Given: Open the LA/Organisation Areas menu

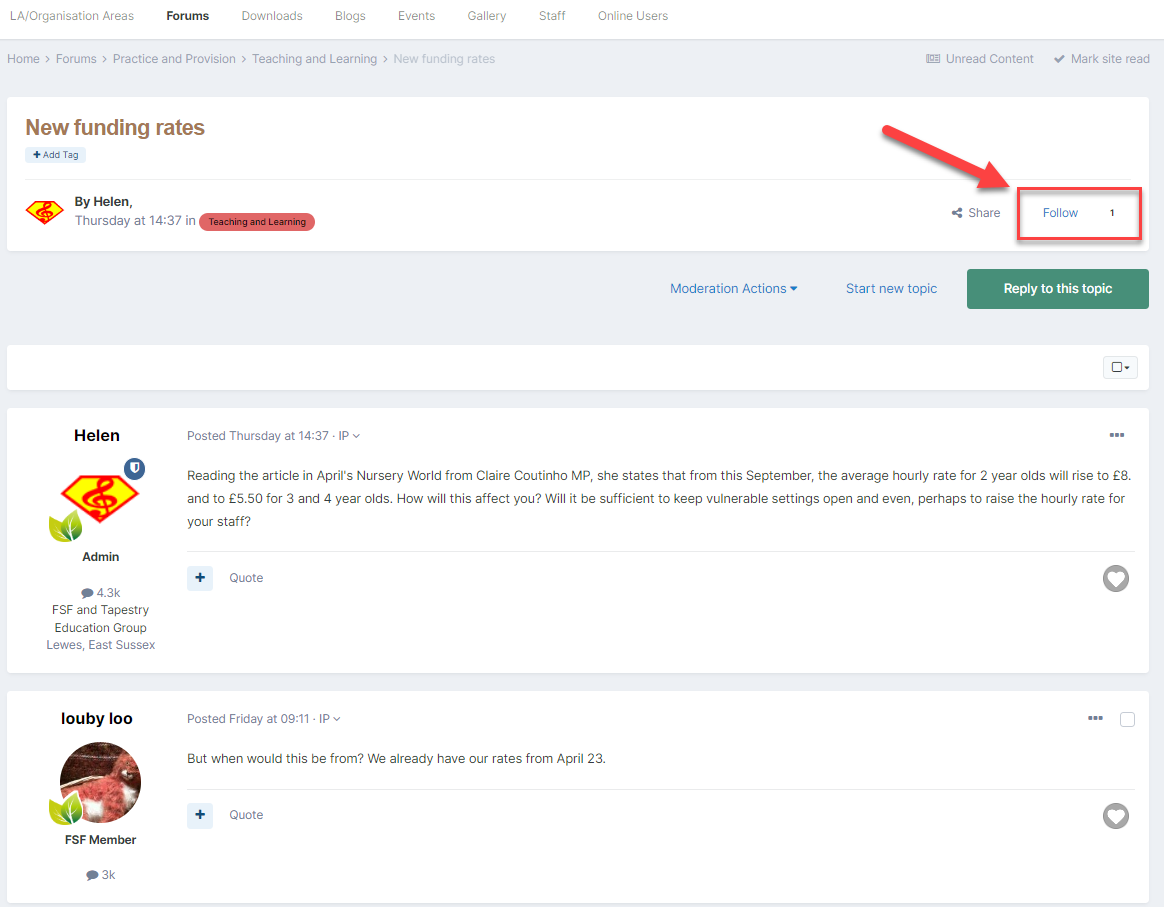Looking at the screenshot, I should click(x=72, y=16).
